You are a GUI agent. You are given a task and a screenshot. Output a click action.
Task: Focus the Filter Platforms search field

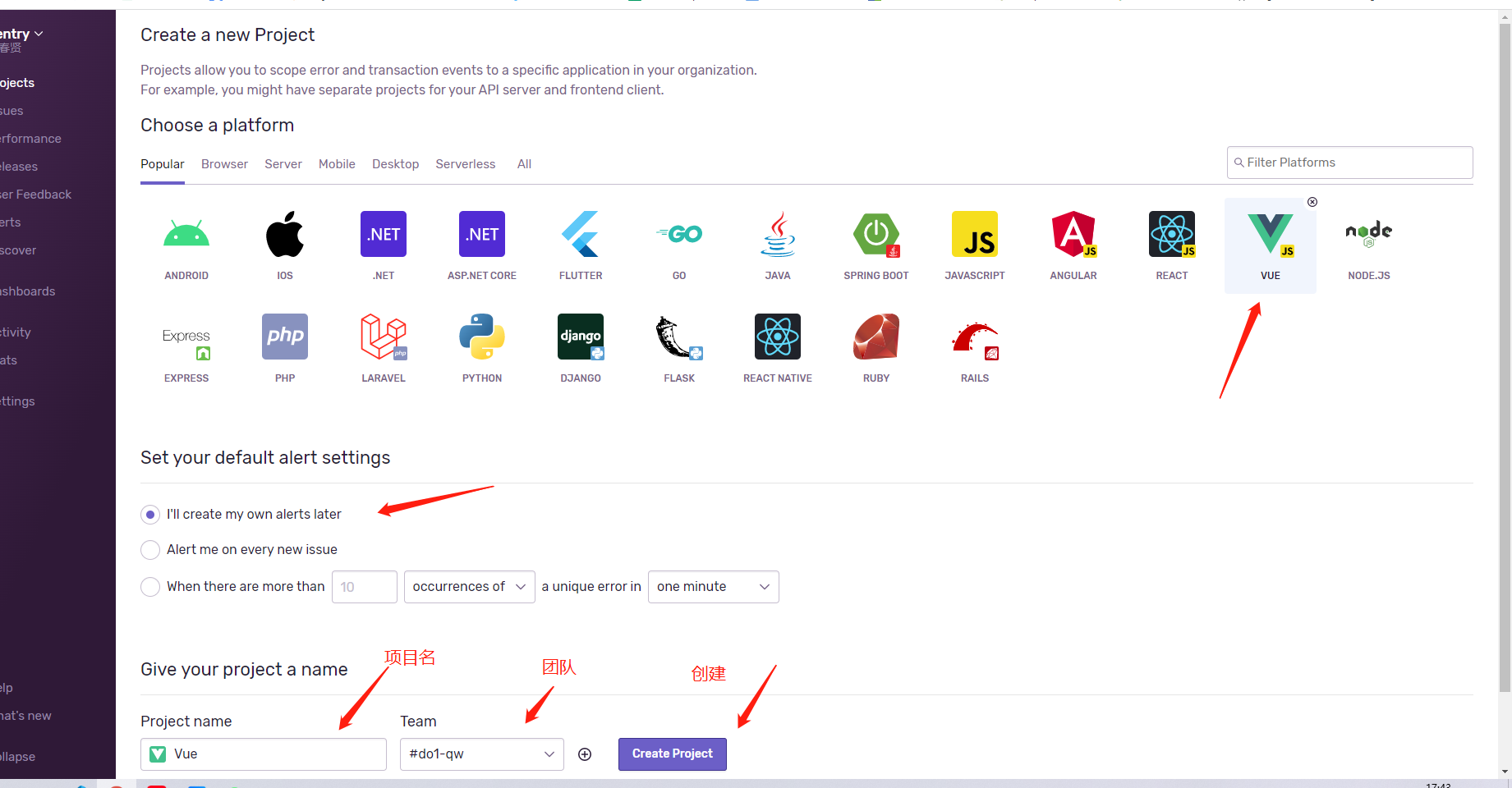1349,163
